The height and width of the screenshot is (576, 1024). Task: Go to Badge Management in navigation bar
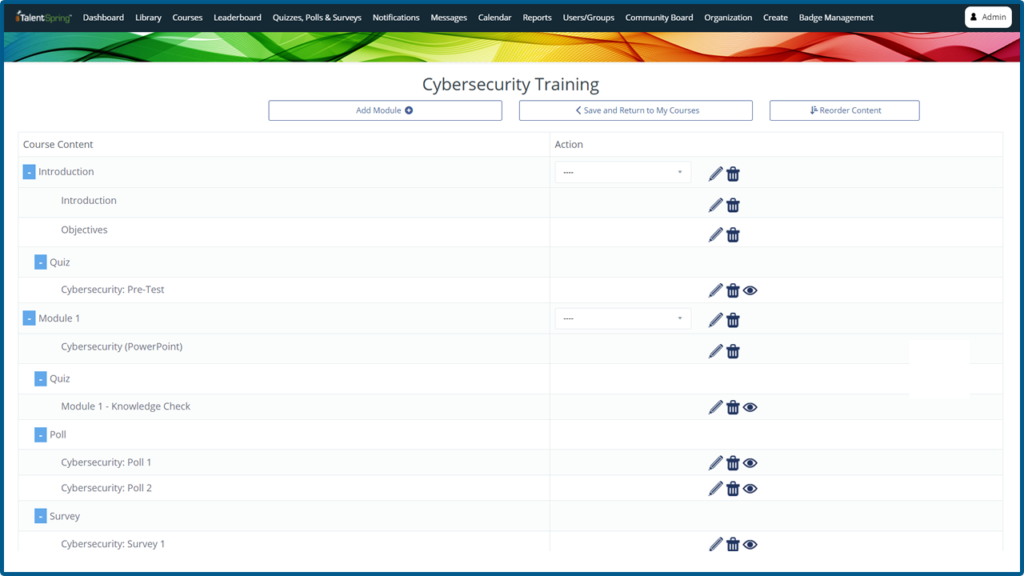(x=835, y=18)
